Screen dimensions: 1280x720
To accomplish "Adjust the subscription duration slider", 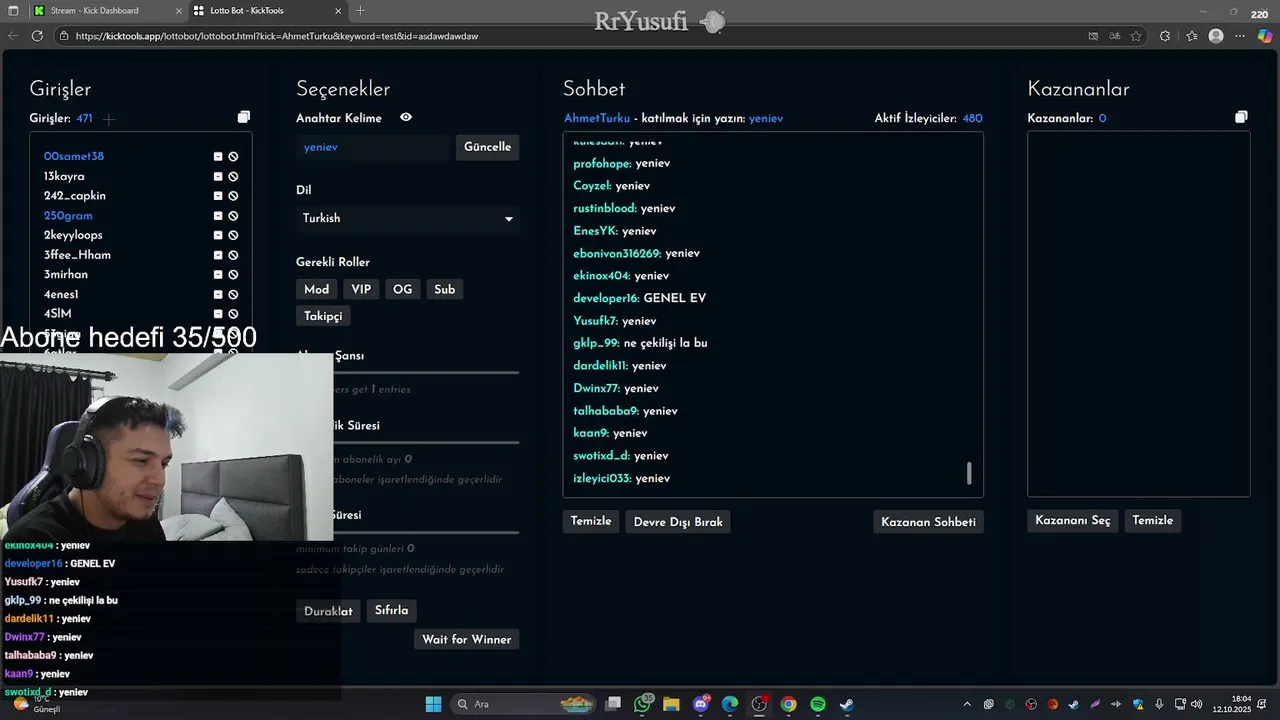I will point(426,441).
